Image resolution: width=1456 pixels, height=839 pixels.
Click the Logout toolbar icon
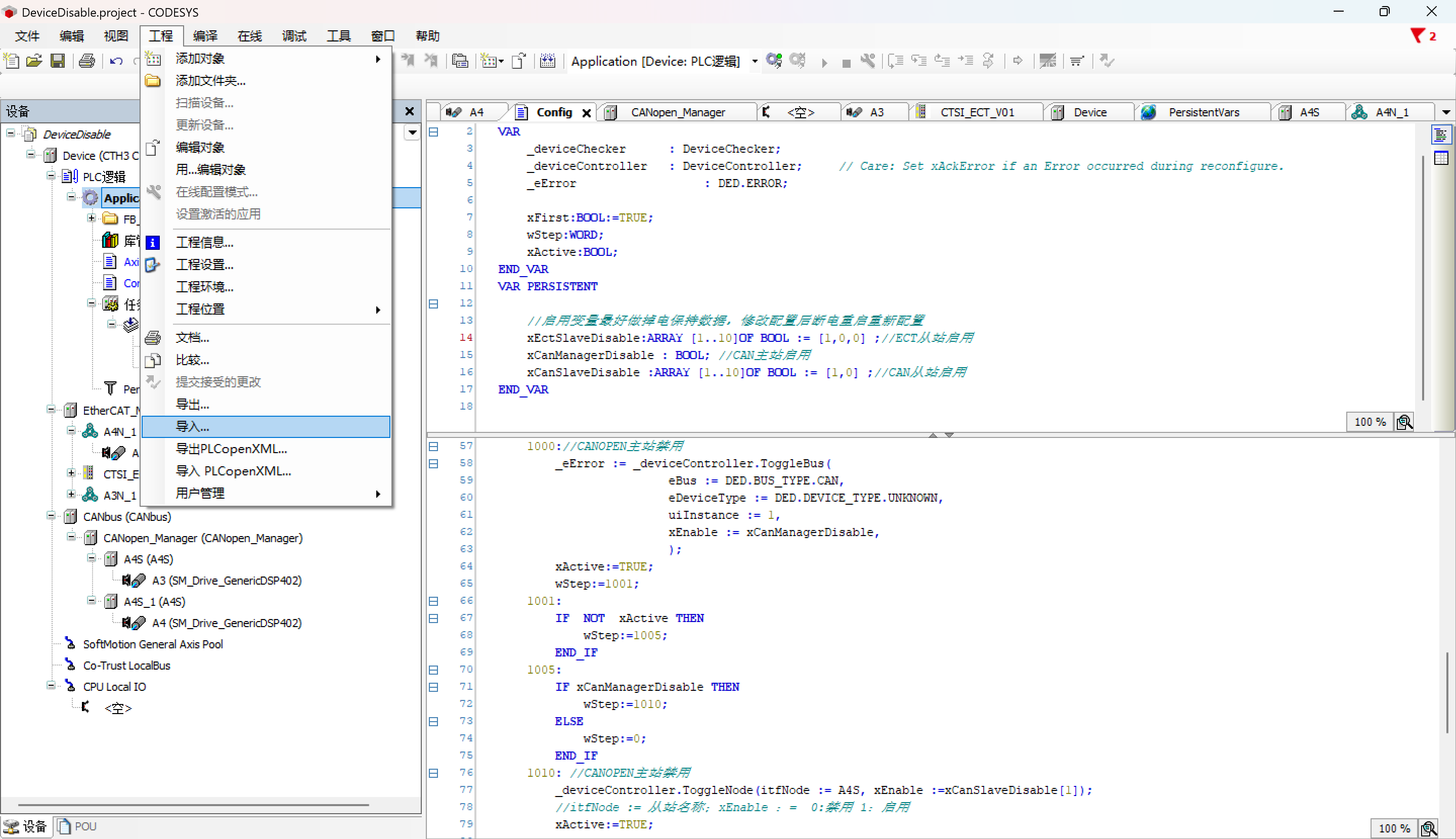[x=798, y=61]
